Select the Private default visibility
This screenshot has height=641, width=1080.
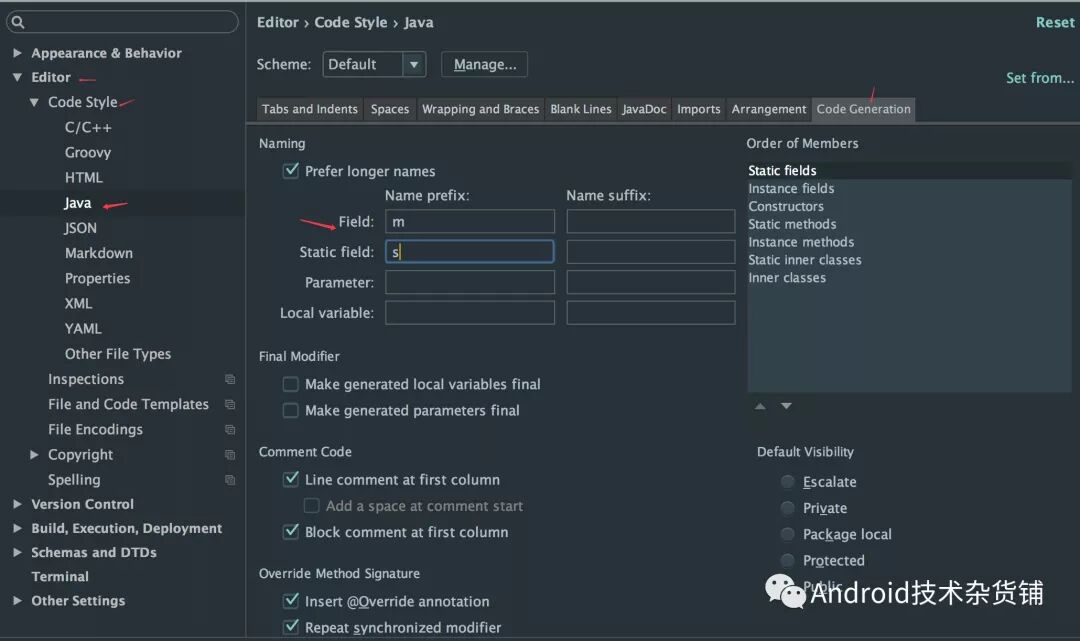[x=788, y=508]
